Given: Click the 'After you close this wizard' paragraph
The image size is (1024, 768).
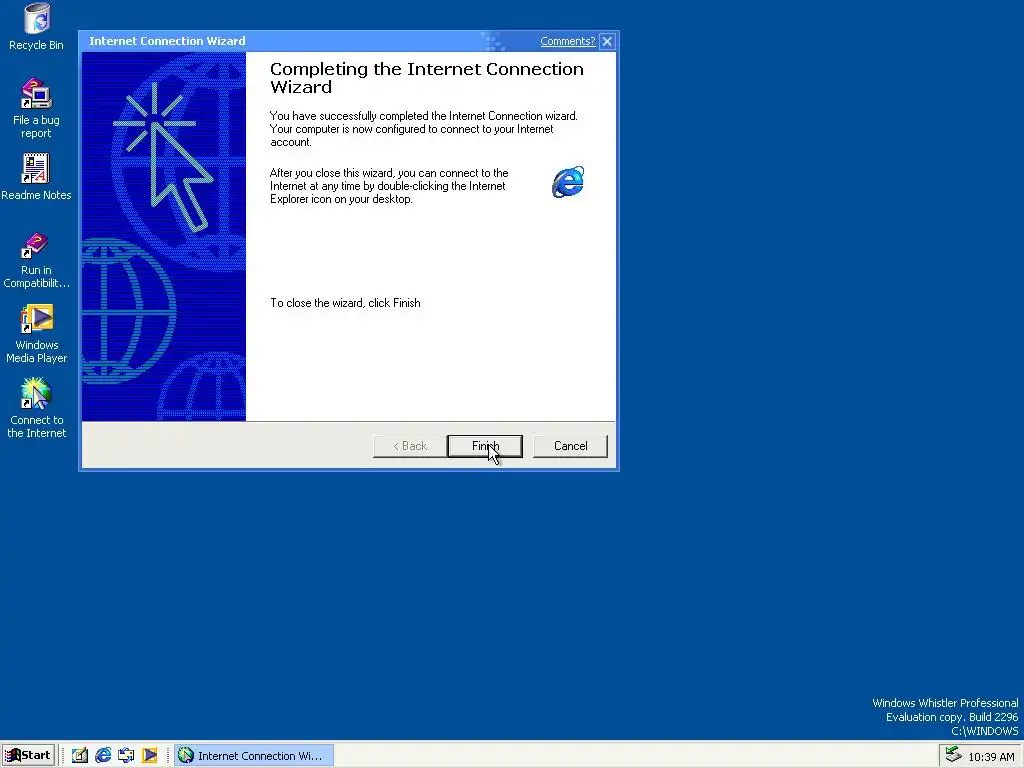Looking at the screenshot, I should click(389, 186).
